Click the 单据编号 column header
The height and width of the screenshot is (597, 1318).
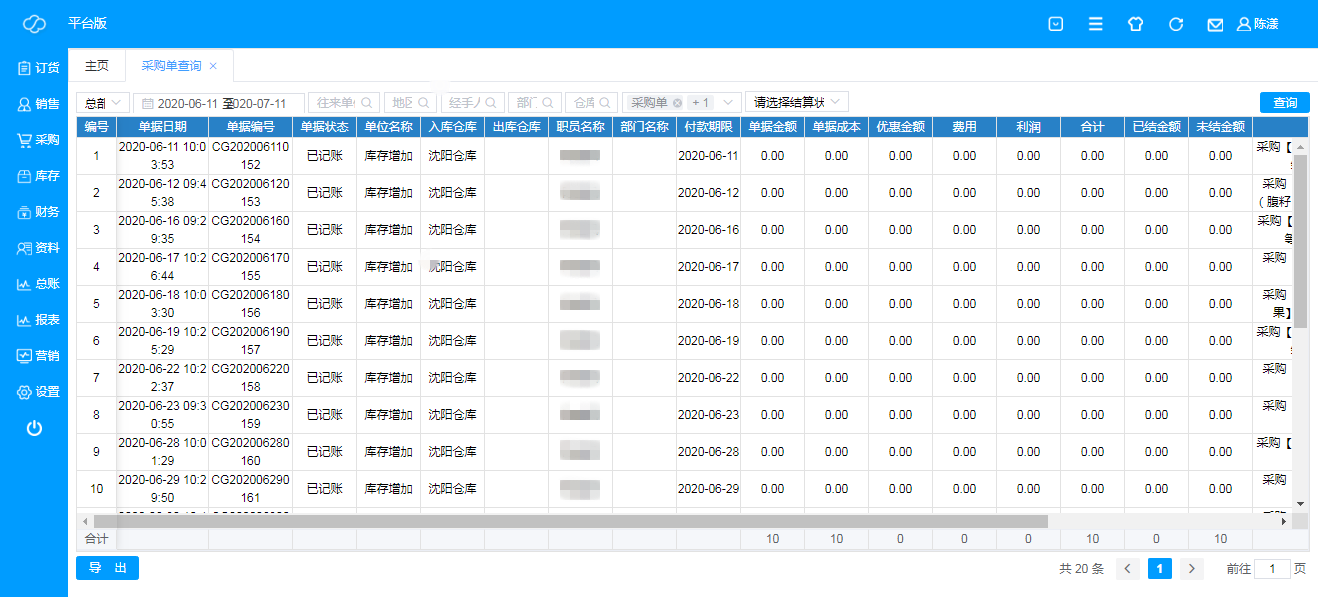pyautogui.click(x=251, y=127)
